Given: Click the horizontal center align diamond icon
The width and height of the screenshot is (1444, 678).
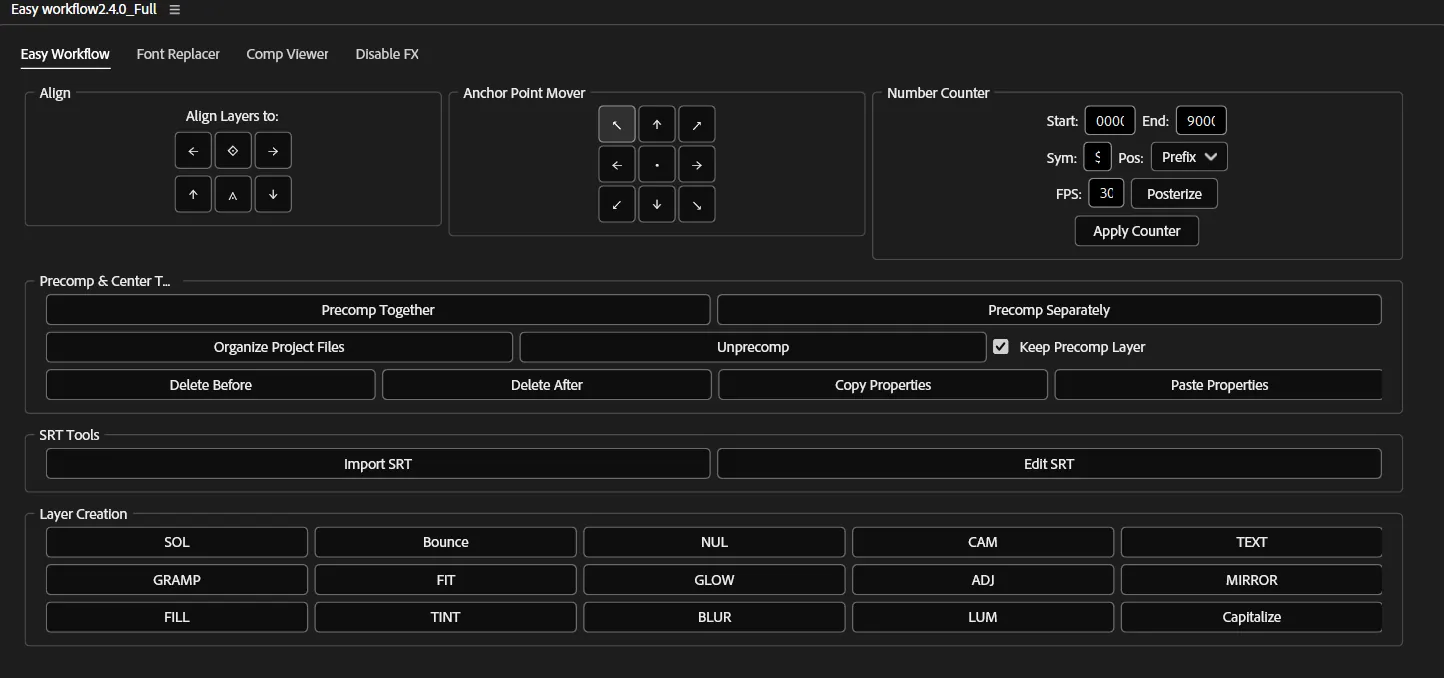Looking at the screenshot, I should point(233,150).
